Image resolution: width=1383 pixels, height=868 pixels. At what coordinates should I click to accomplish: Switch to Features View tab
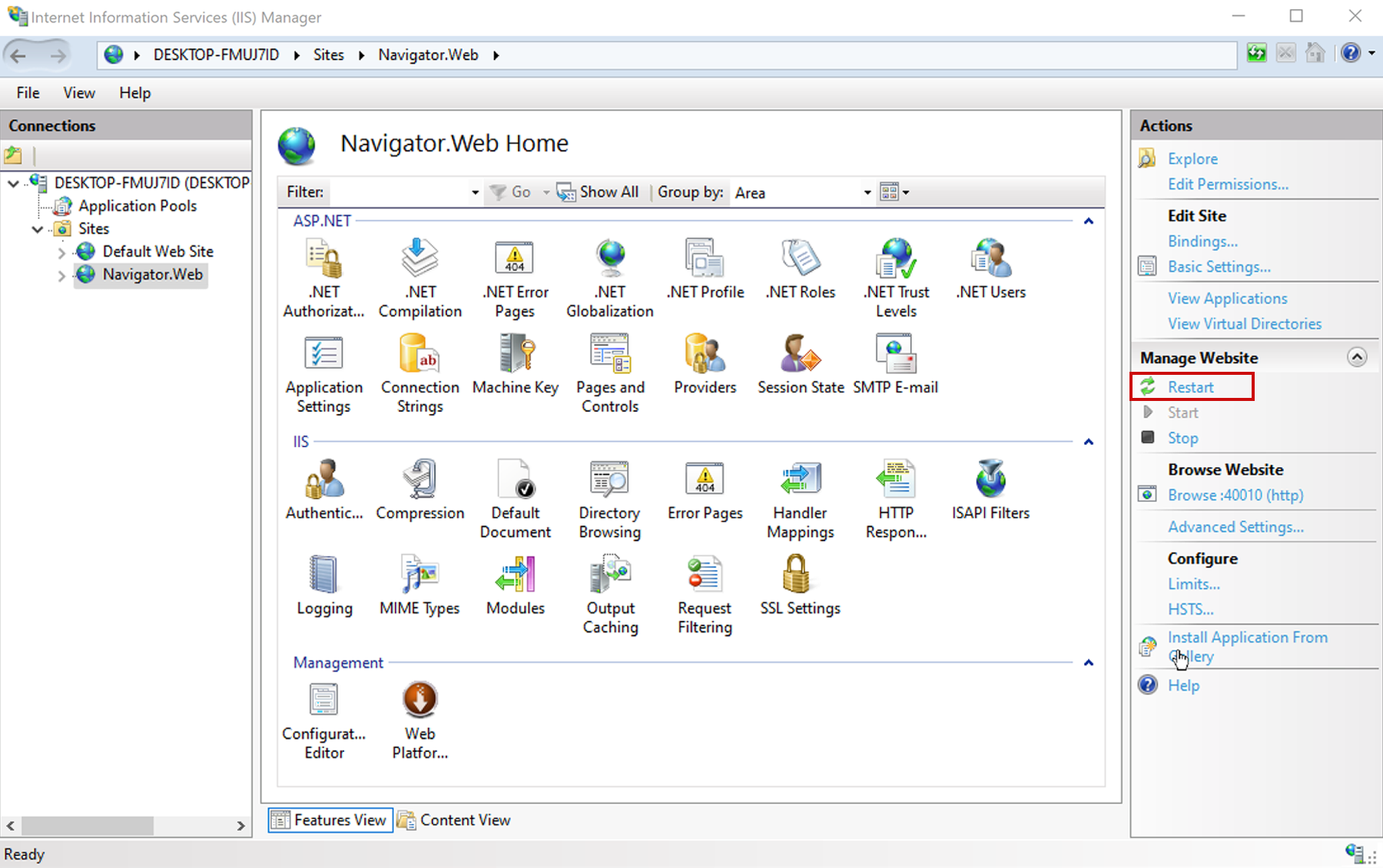[330, 820]
